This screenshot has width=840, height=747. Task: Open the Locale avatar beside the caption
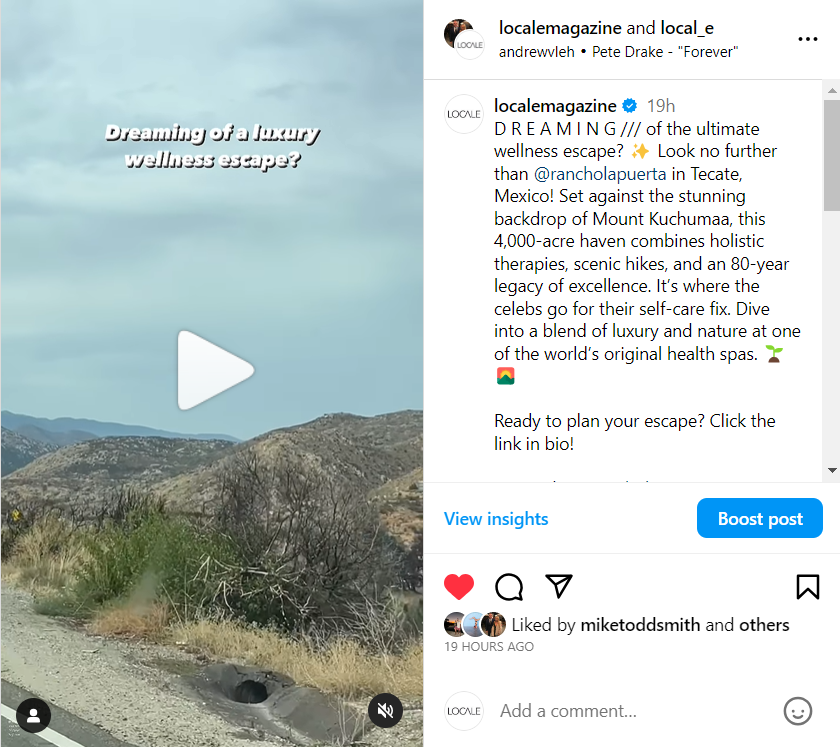(464, 114)
